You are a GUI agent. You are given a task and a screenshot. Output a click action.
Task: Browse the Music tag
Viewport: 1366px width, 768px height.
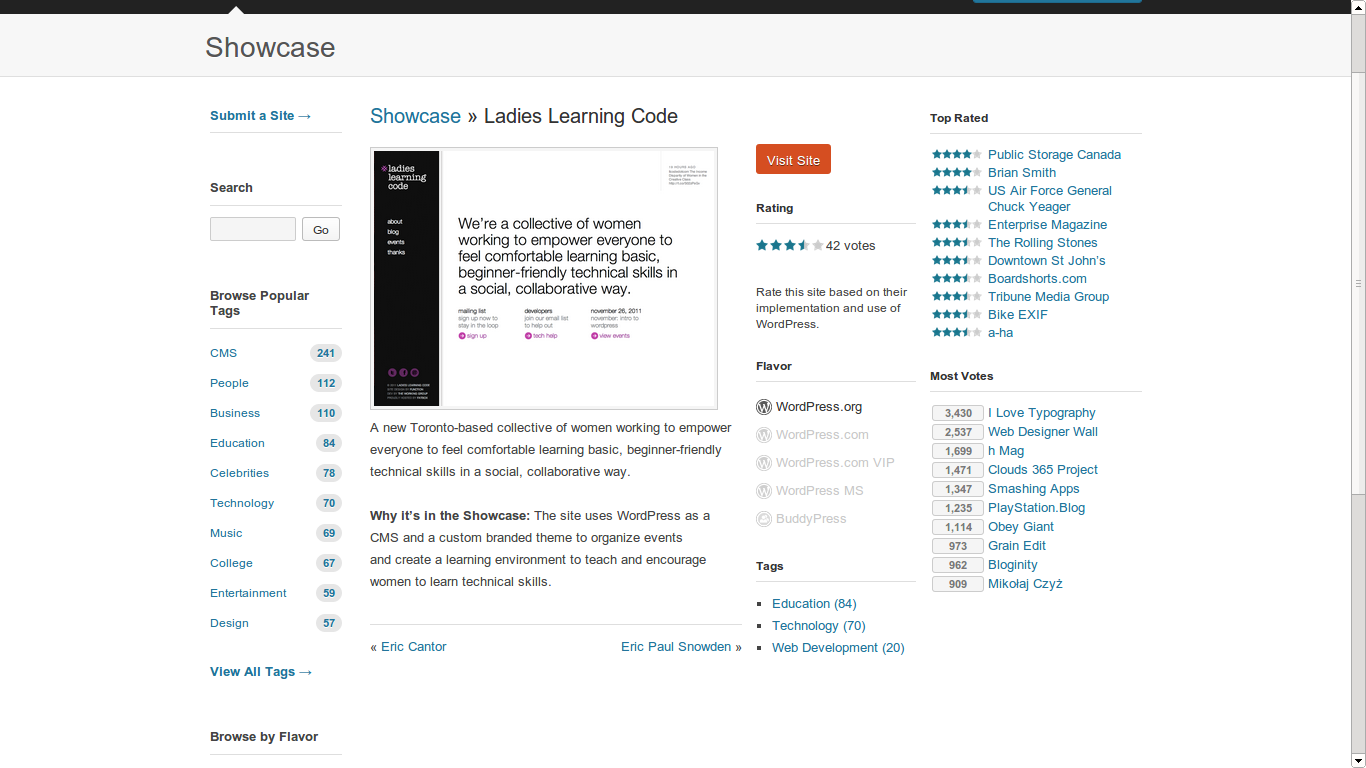coord(226,533)
